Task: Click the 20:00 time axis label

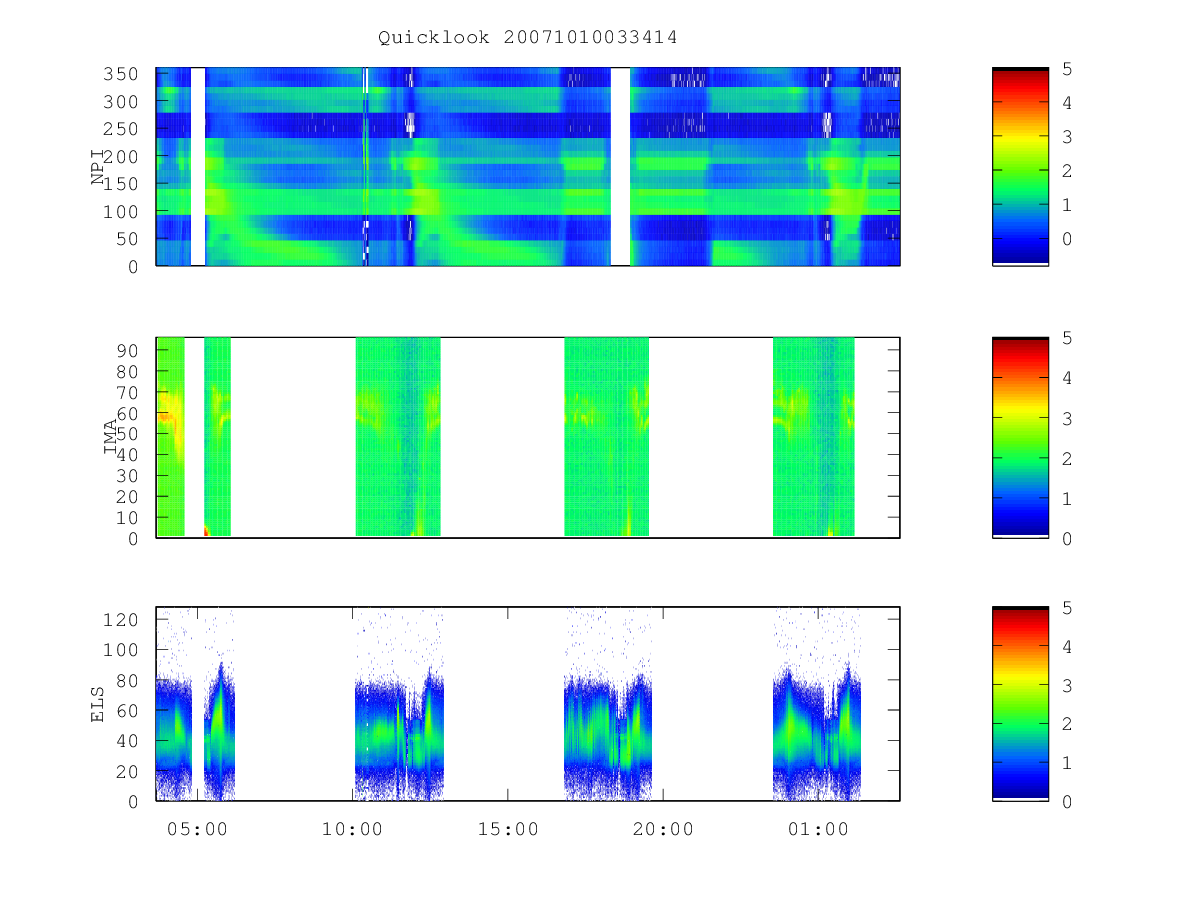Action: (x=663, y=829)
